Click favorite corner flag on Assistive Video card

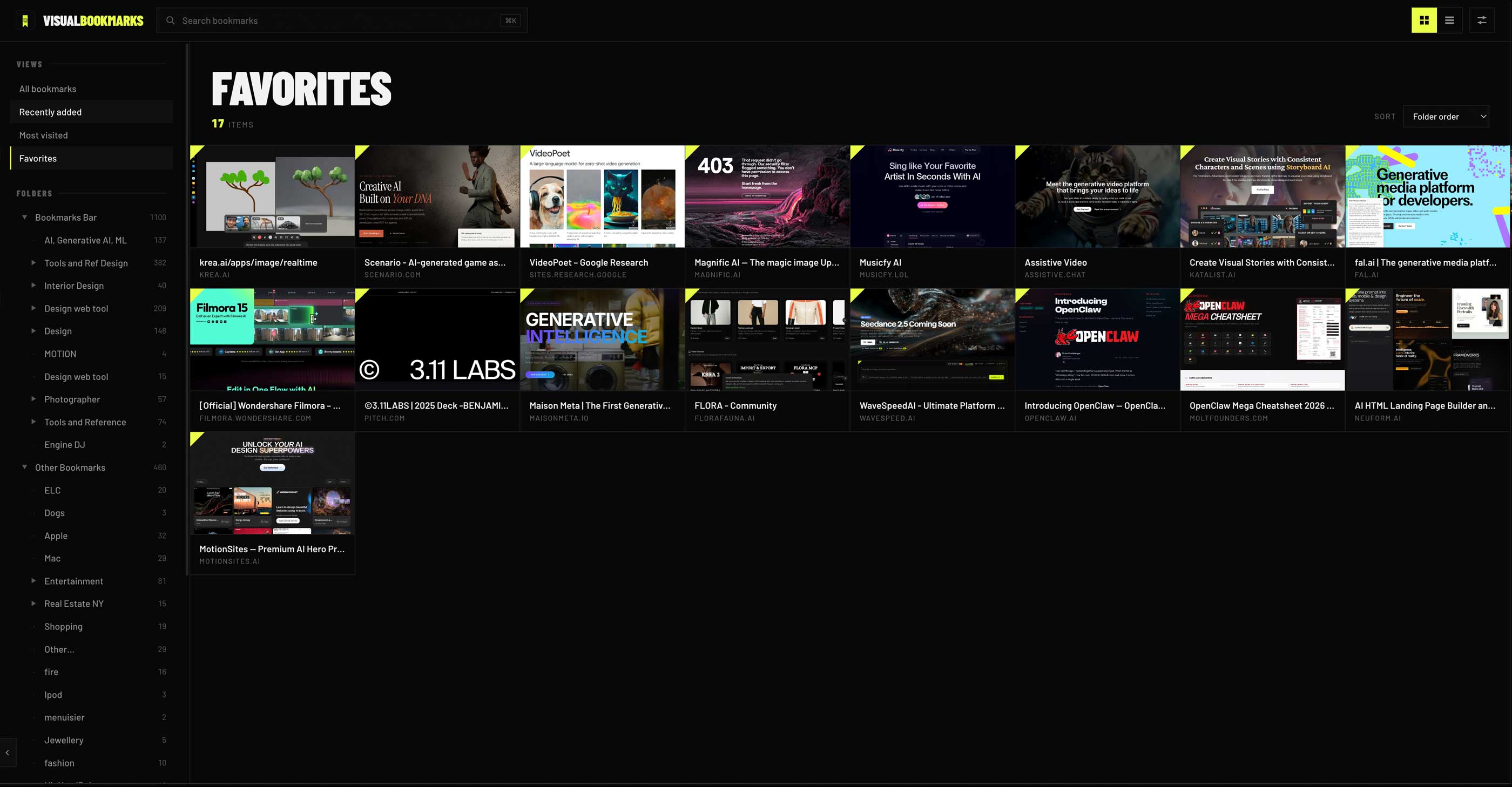1020,150
